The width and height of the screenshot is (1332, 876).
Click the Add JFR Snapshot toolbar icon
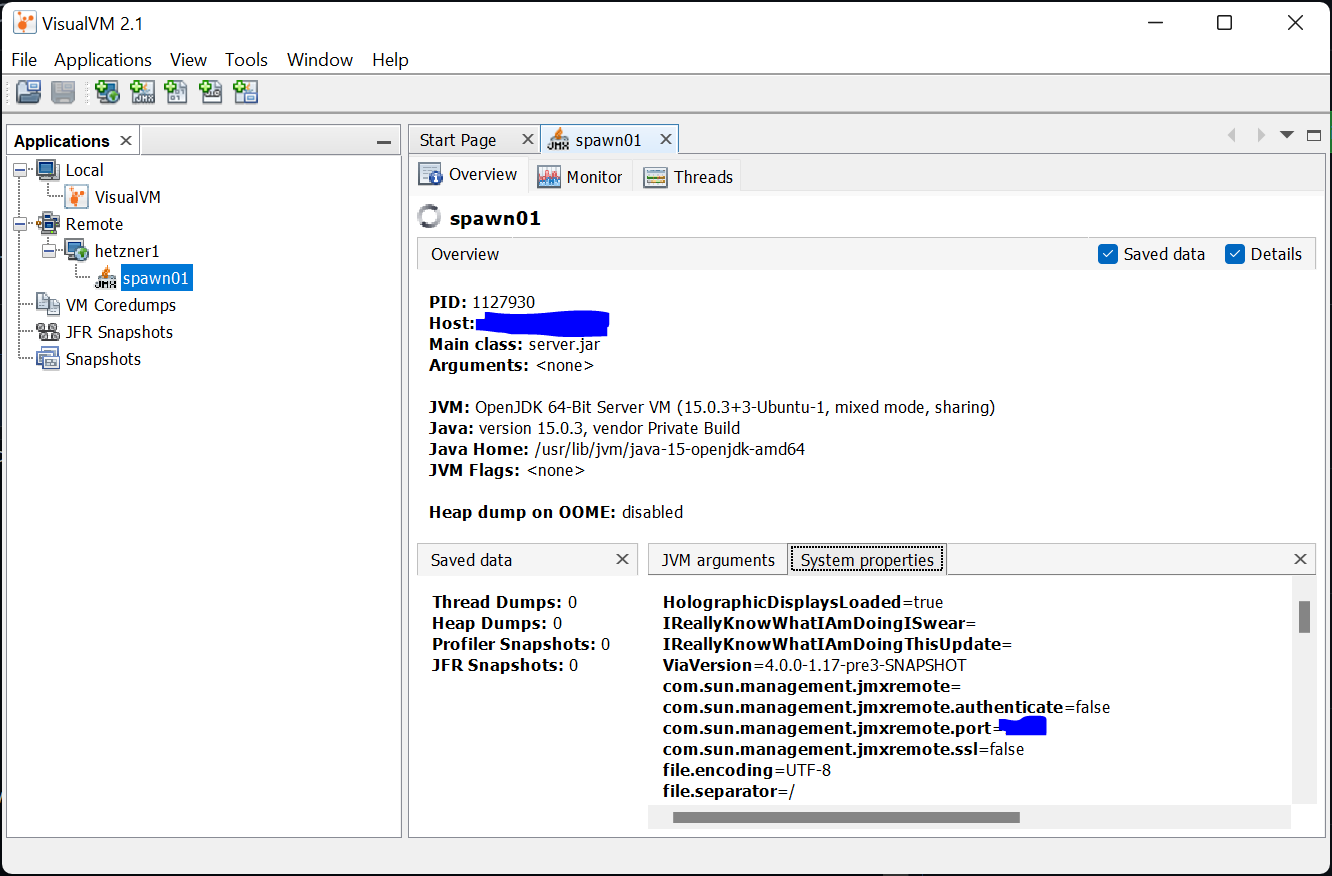tap(211, 93)
